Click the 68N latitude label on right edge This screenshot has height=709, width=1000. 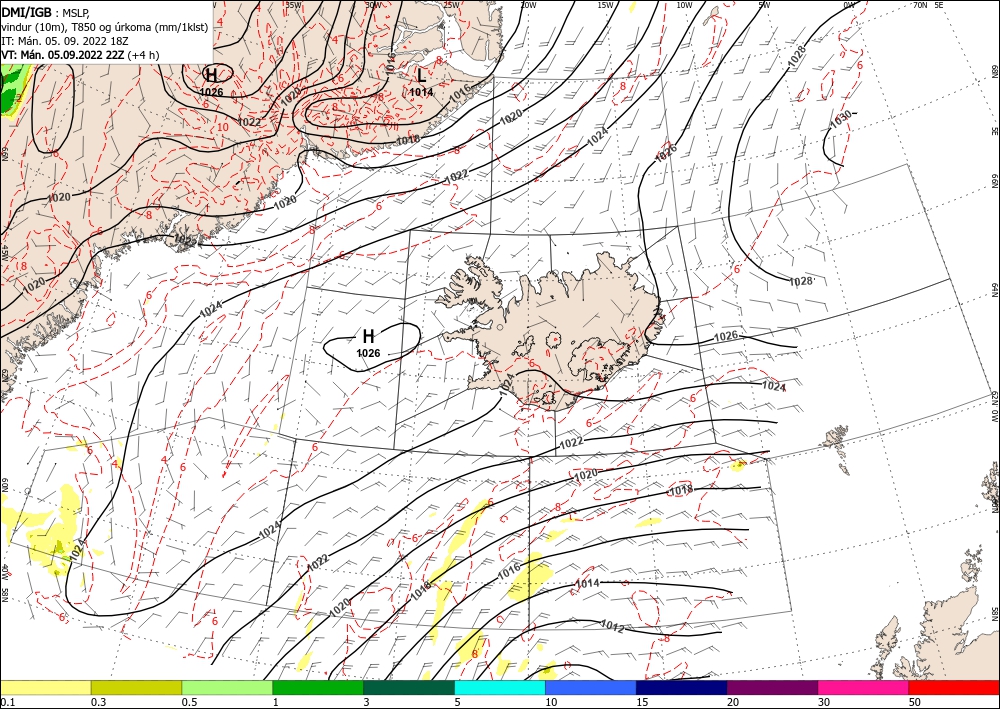994,70
